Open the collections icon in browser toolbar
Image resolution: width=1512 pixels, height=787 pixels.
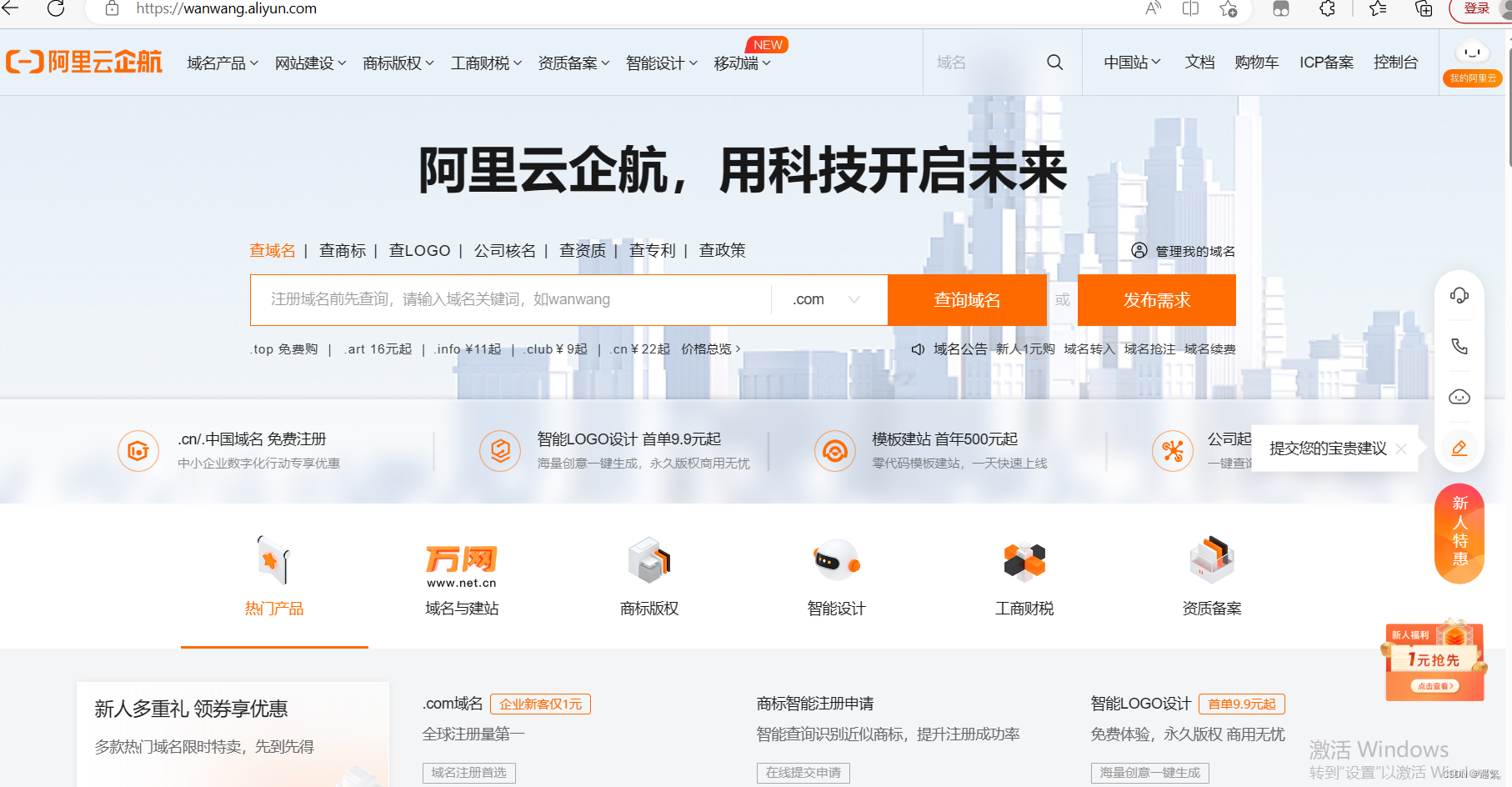[x=1424, y=8]
